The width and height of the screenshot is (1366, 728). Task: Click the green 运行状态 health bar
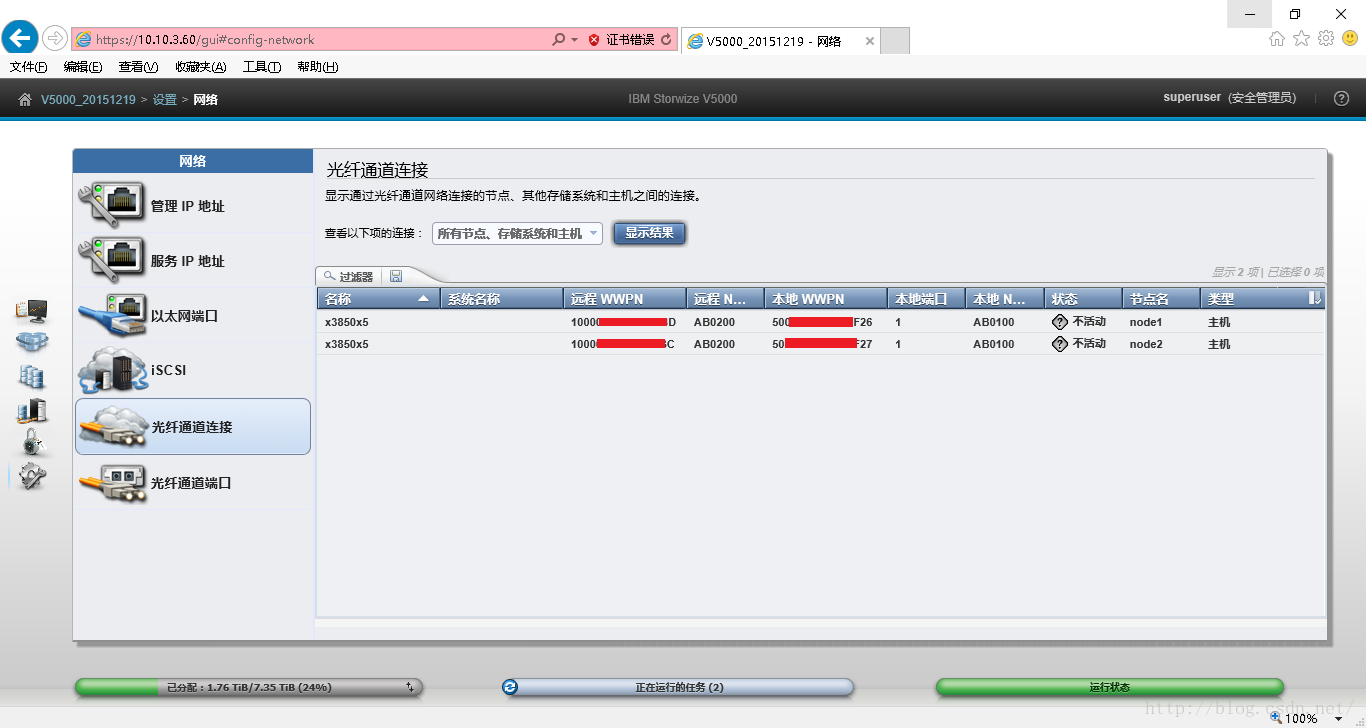1109,687
